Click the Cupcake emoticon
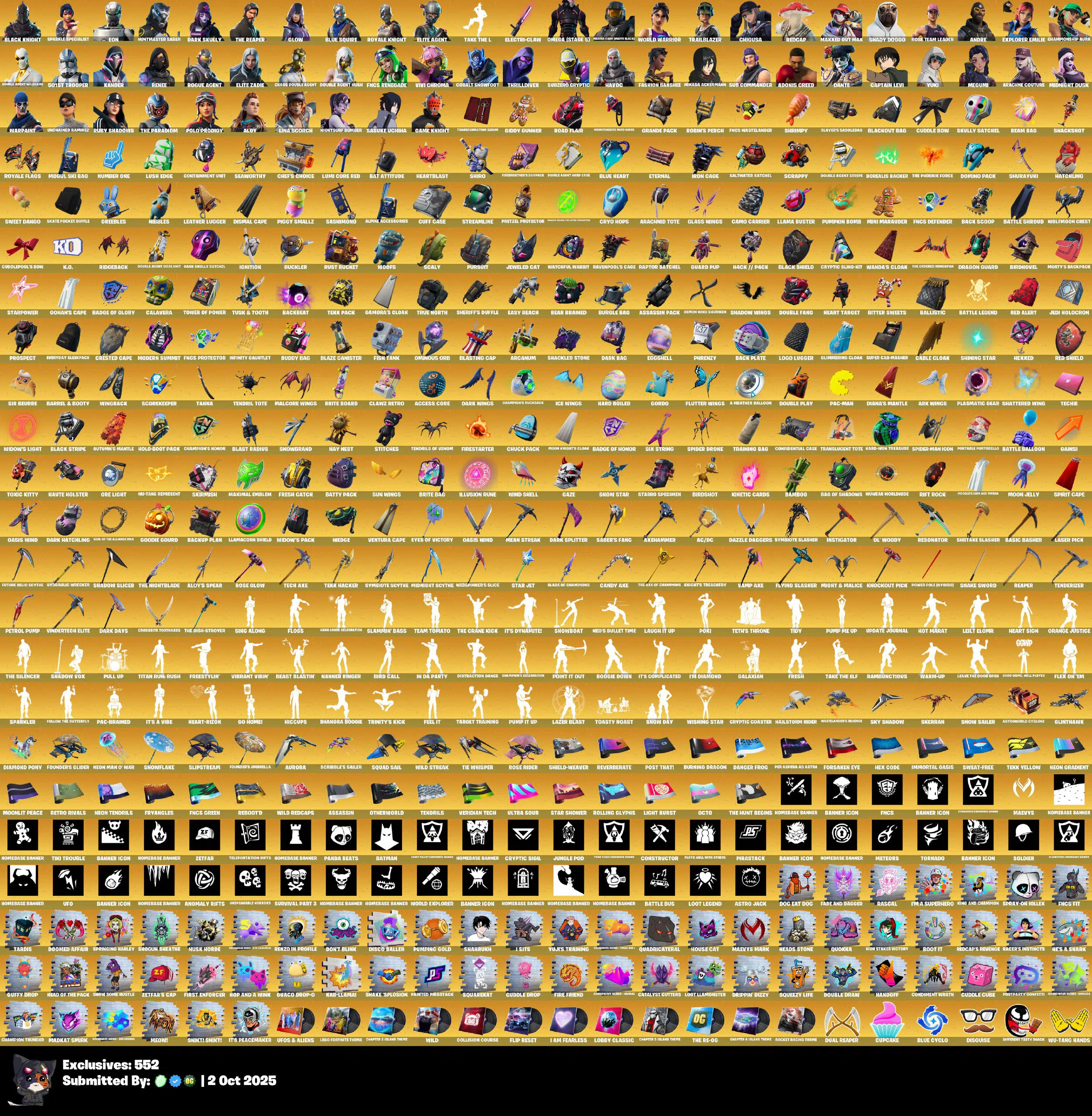Image resolution: width=1092 pixels, height=1116 pixels. [x=887, y=1020]
